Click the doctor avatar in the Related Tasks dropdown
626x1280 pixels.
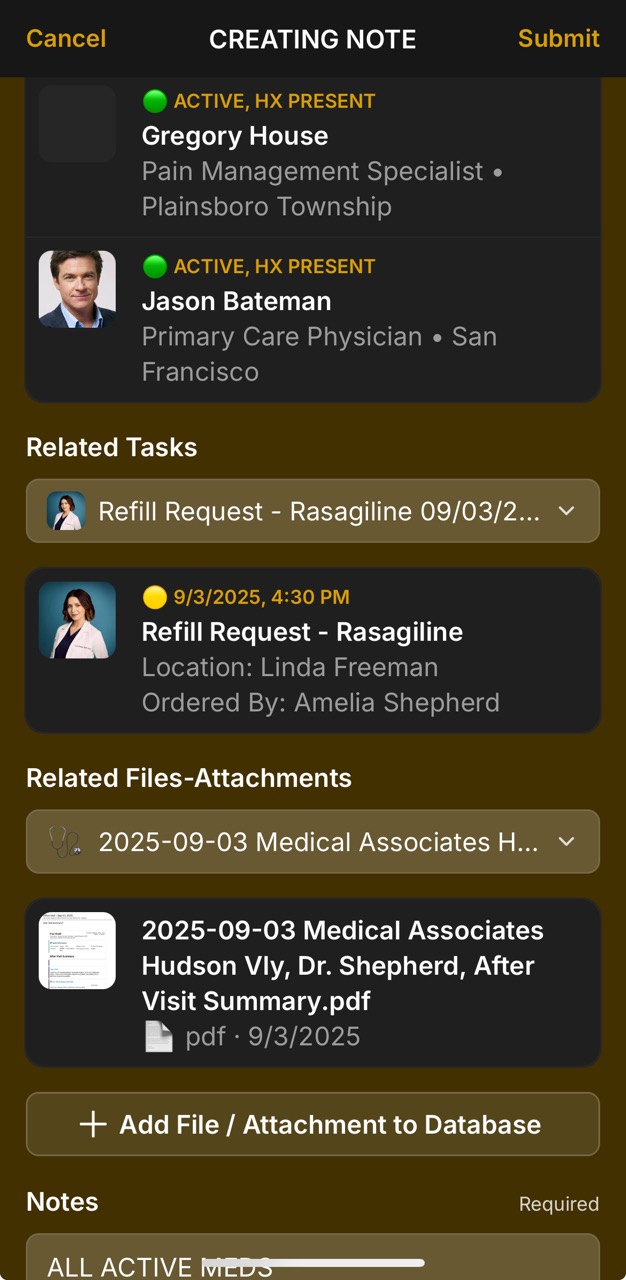66,511
